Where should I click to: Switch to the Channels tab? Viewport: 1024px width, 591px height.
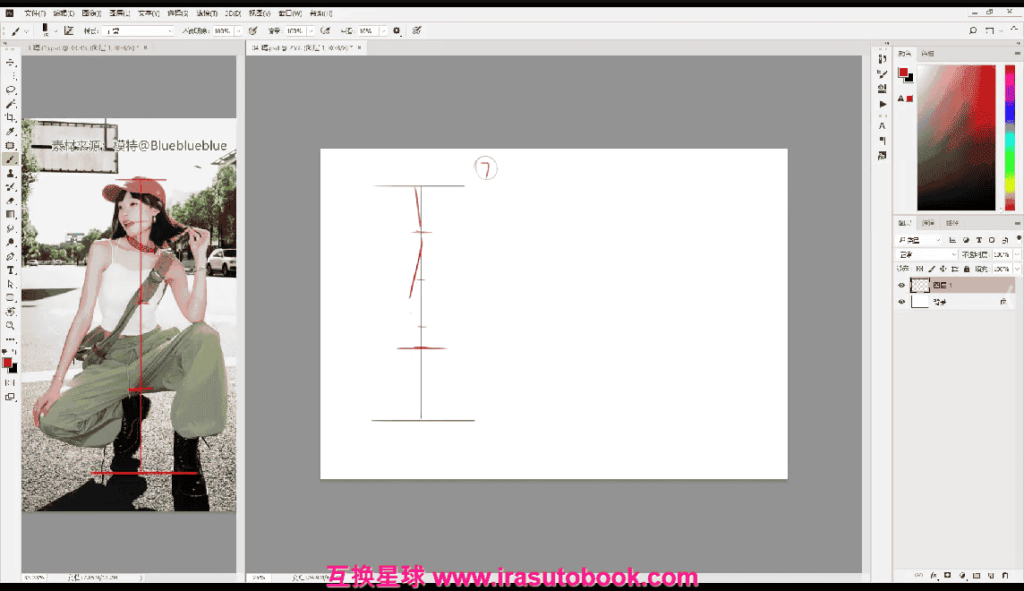click(x=929, y=223)
